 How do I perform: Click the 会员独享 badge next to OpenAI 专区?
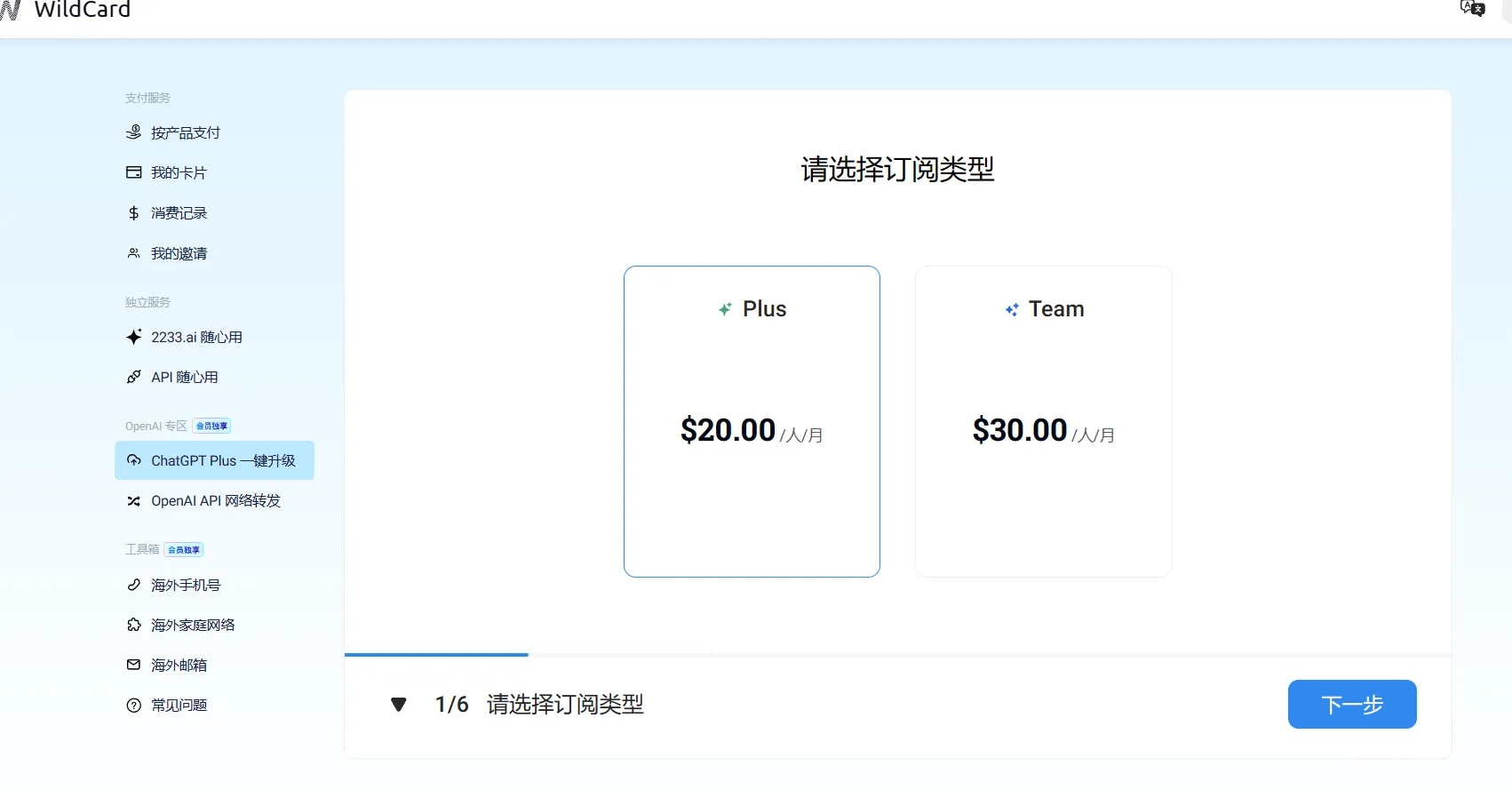(x=211, y=426)
